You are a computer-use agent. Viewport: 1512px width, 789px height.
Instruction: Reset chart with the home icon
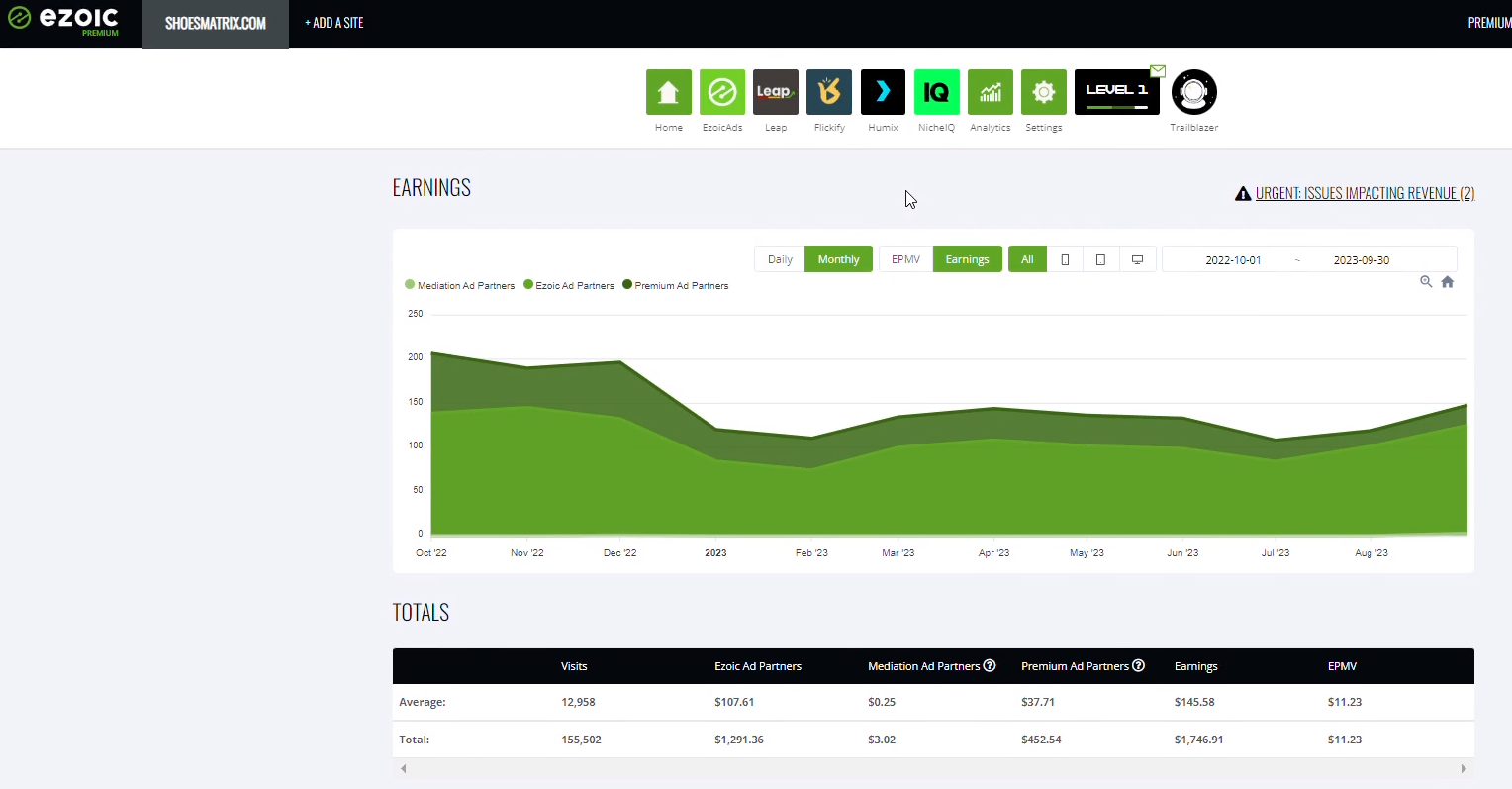(x=1448, y=282)
